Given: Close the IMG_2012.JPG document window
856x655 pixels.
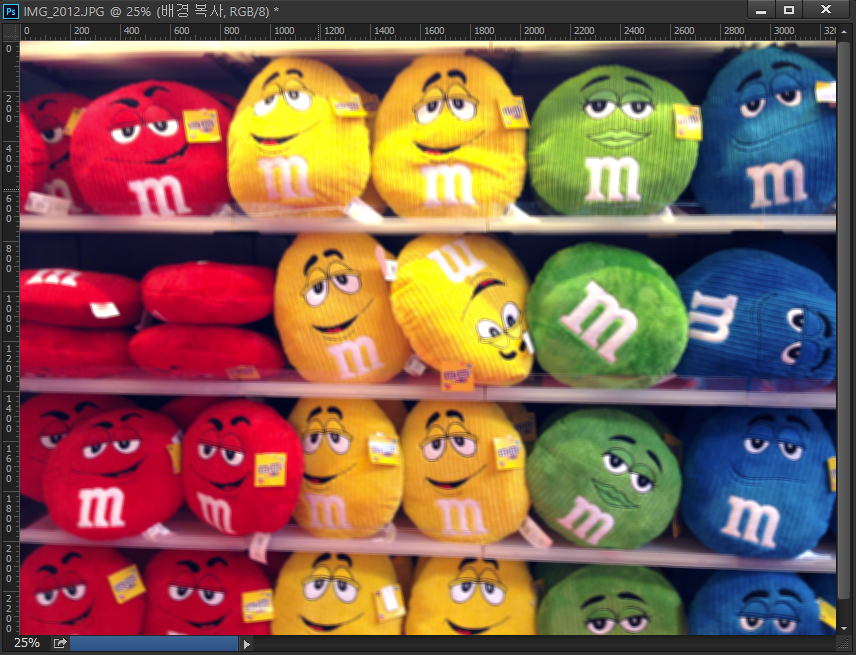Looking at the screenshot, I should (x=826, y=10).
